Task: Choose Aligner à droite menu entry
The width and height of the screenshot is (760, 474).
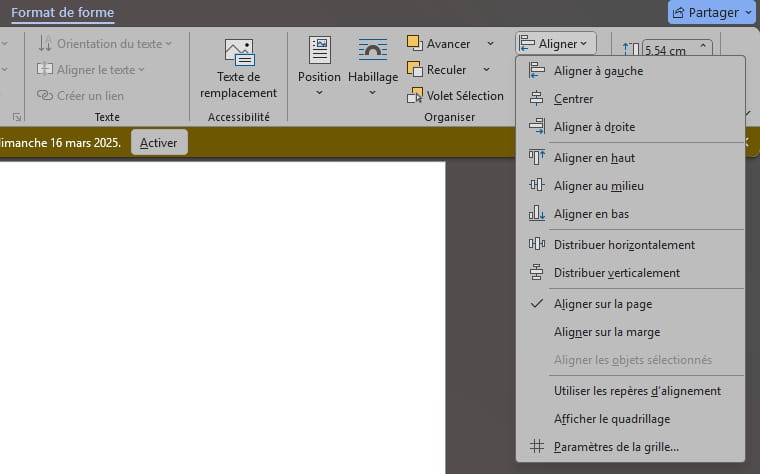Action: (630, 126)
